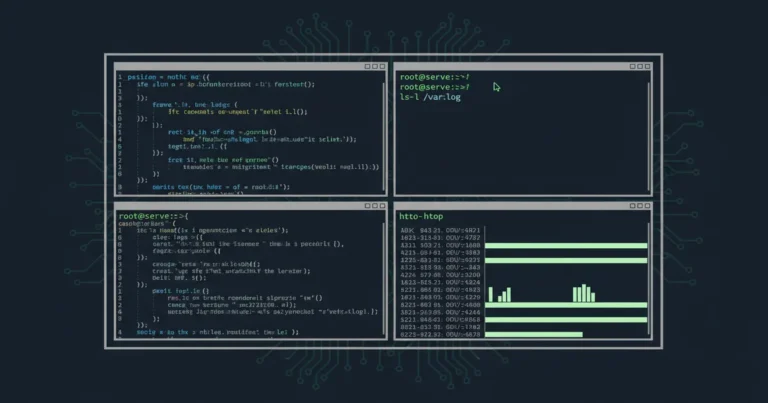Click middle square button of the ls-l terminal window

(640, 66)
